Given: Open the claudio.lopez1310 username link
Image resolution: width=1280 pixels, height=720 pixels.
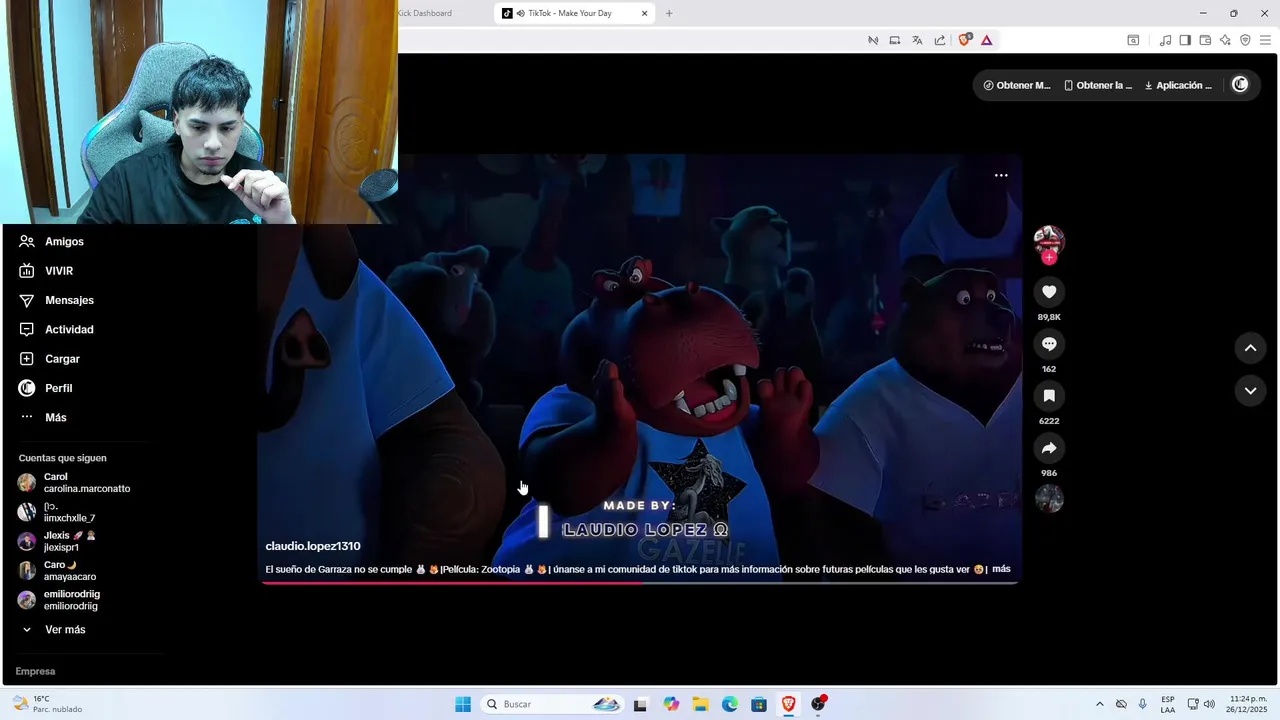Looking at the screenshot, I should click(x=313, y=546).
